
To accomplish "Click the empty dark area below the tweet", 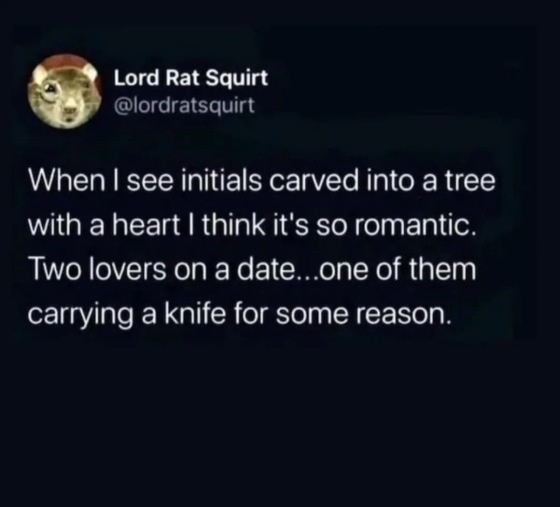I will point(280,421).
